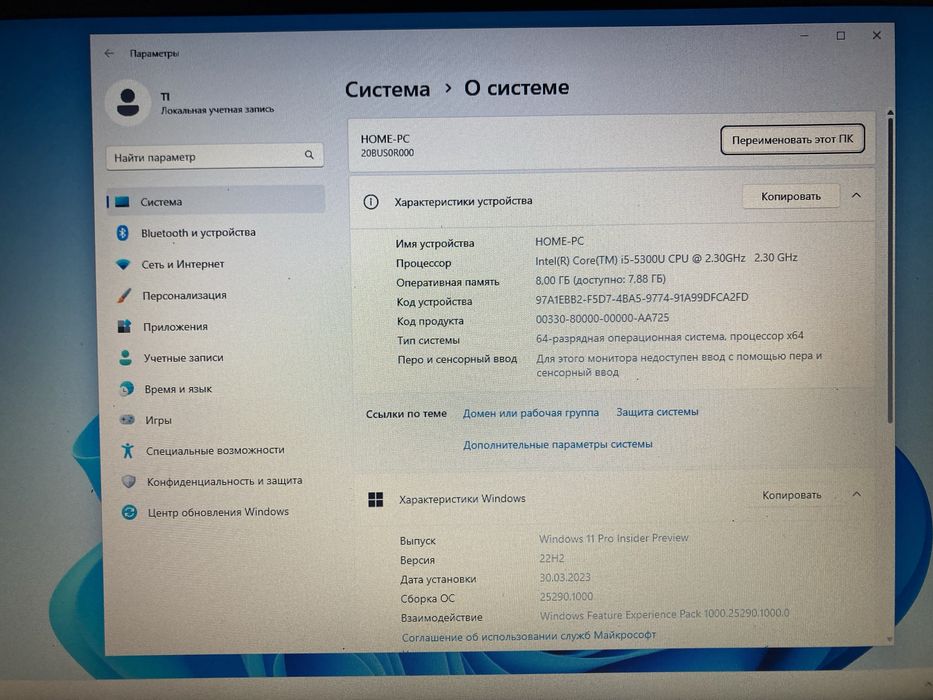Copy Windows specifications with Копировать
Viewport: 933px width, 700px height.
point(791,495)
